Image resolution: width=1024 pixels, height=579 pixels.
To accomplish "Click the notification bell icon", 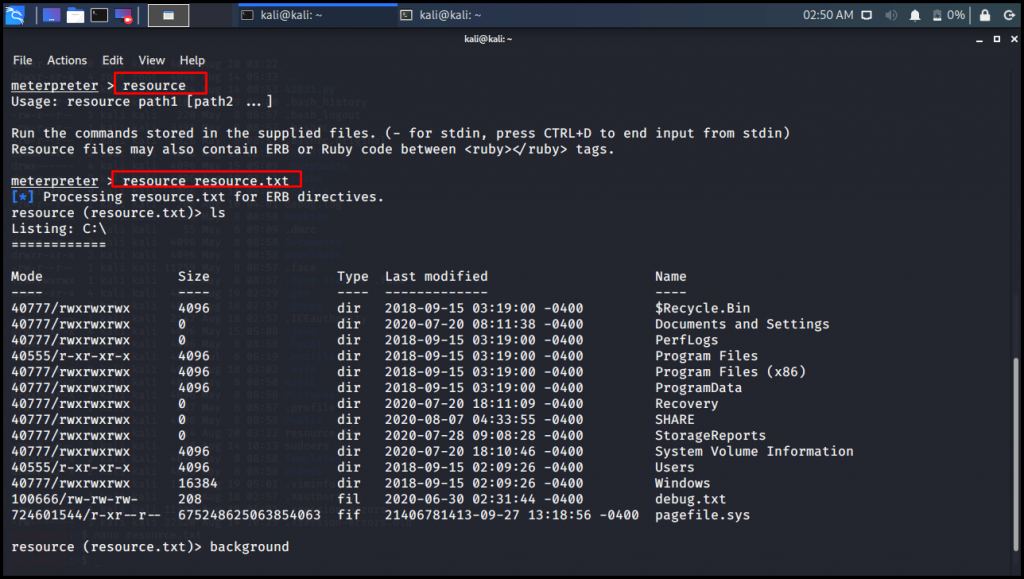I will (x=915, y=15).
